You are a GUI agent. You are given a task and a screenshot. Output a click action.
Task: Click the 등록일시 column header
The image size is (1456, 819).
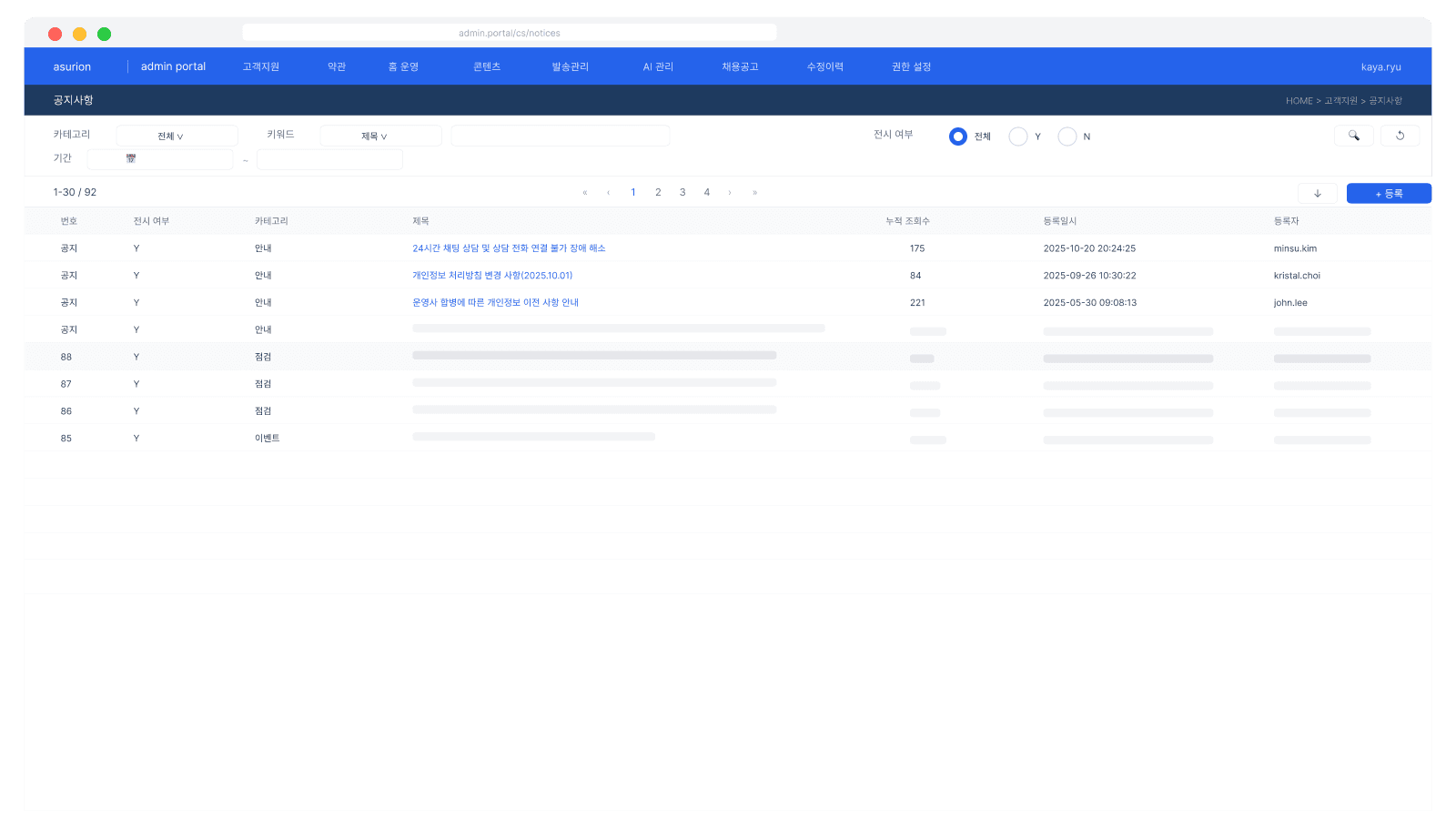point(1060,221)
